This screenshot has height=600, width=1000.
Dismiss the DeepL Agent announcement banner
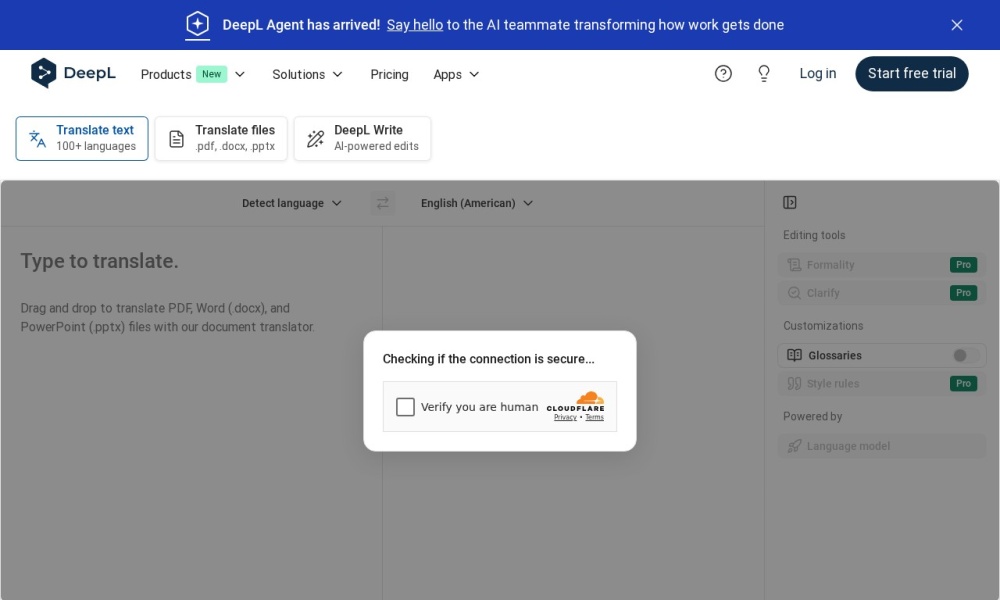(956, 25)
